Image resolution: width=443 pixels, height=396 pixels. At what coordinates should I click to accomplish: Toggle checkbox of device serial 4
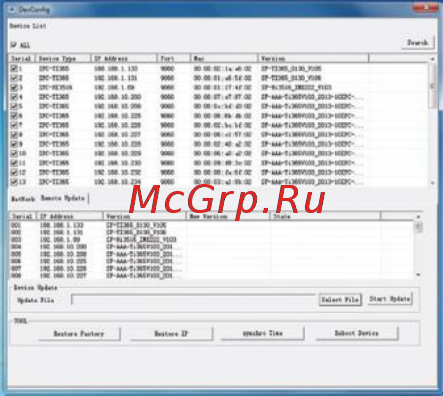point(14,97)
